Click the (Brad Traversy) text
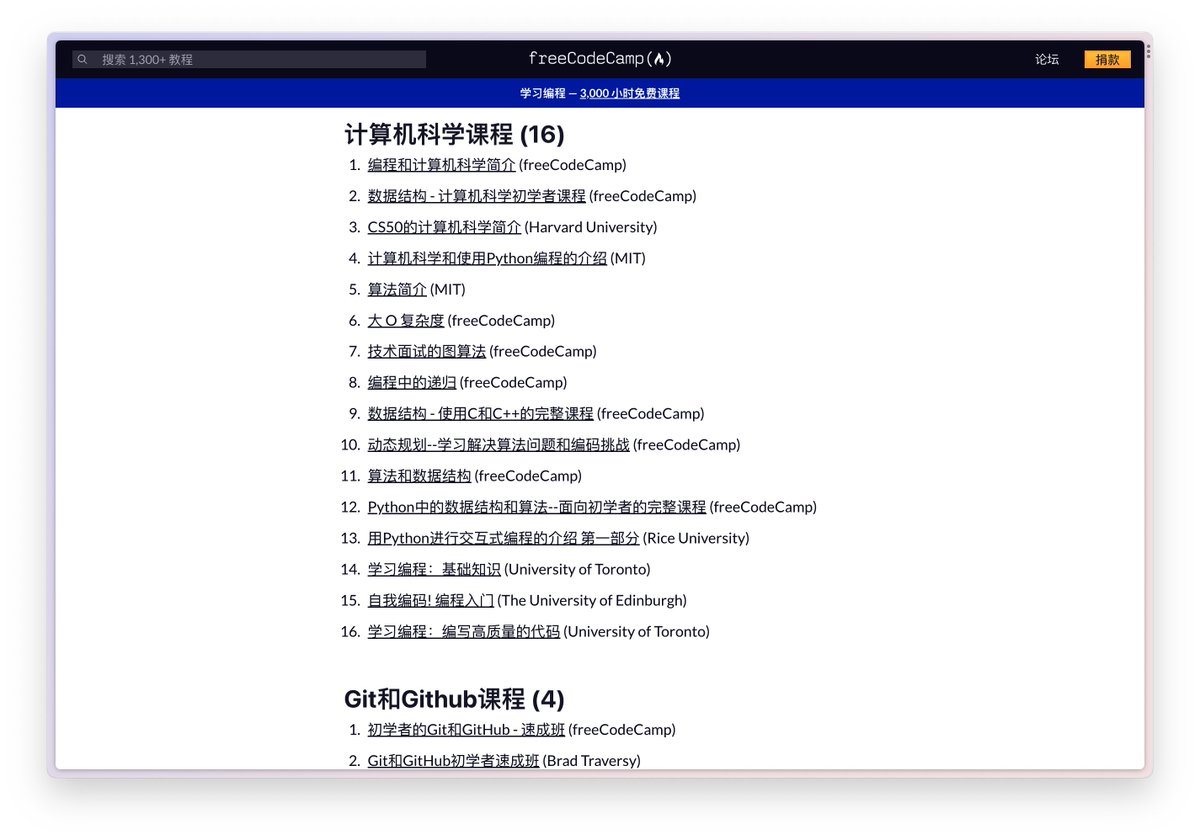The width and height of the screenshot is (1200, 840). pyautogui.click(x=591, y=760)
